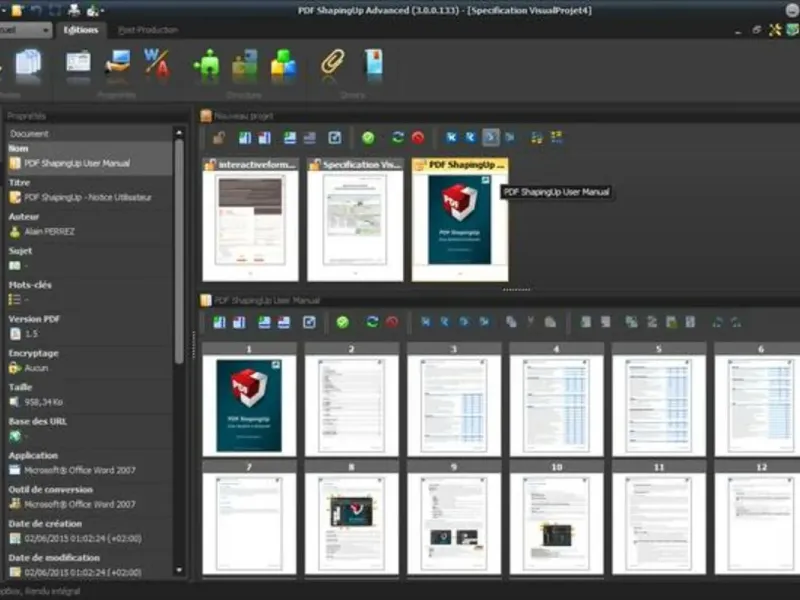Click the cut scissors icon in pages toolbar
Viewport: 800px width, 600px height.
point(531,321)
